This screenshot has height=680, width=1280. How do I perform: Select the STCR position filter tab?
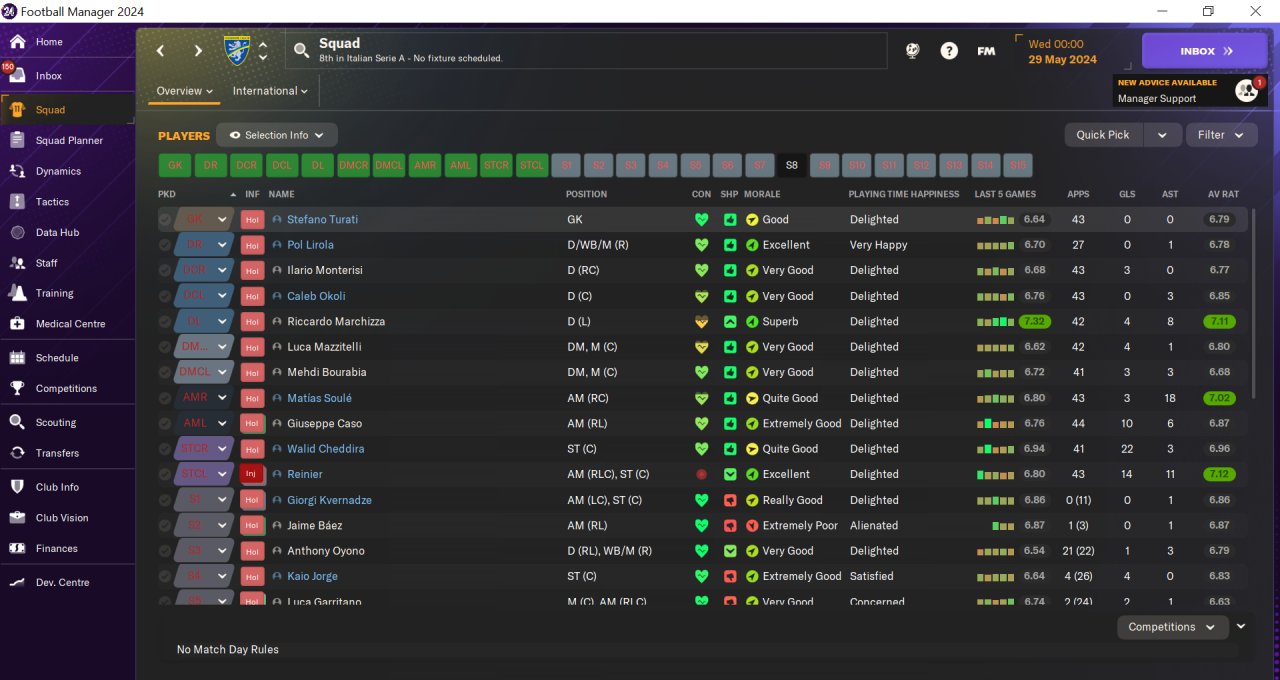coord(496,166)
